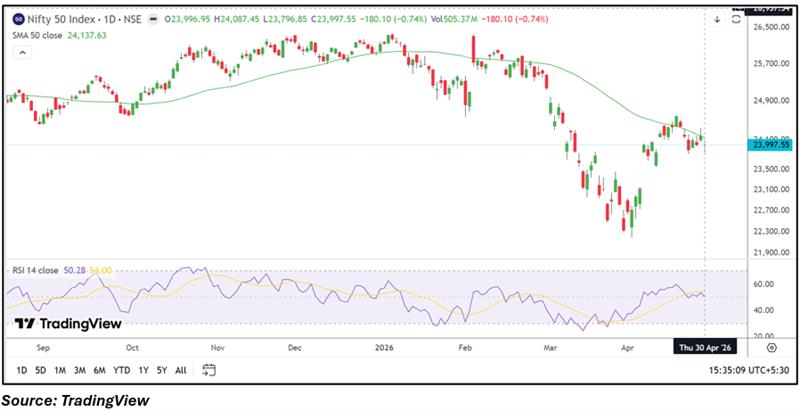Click the Vol 505.37M reading
Screen dimensions: 800x411
pyautogui.click(x=456, y=19)
